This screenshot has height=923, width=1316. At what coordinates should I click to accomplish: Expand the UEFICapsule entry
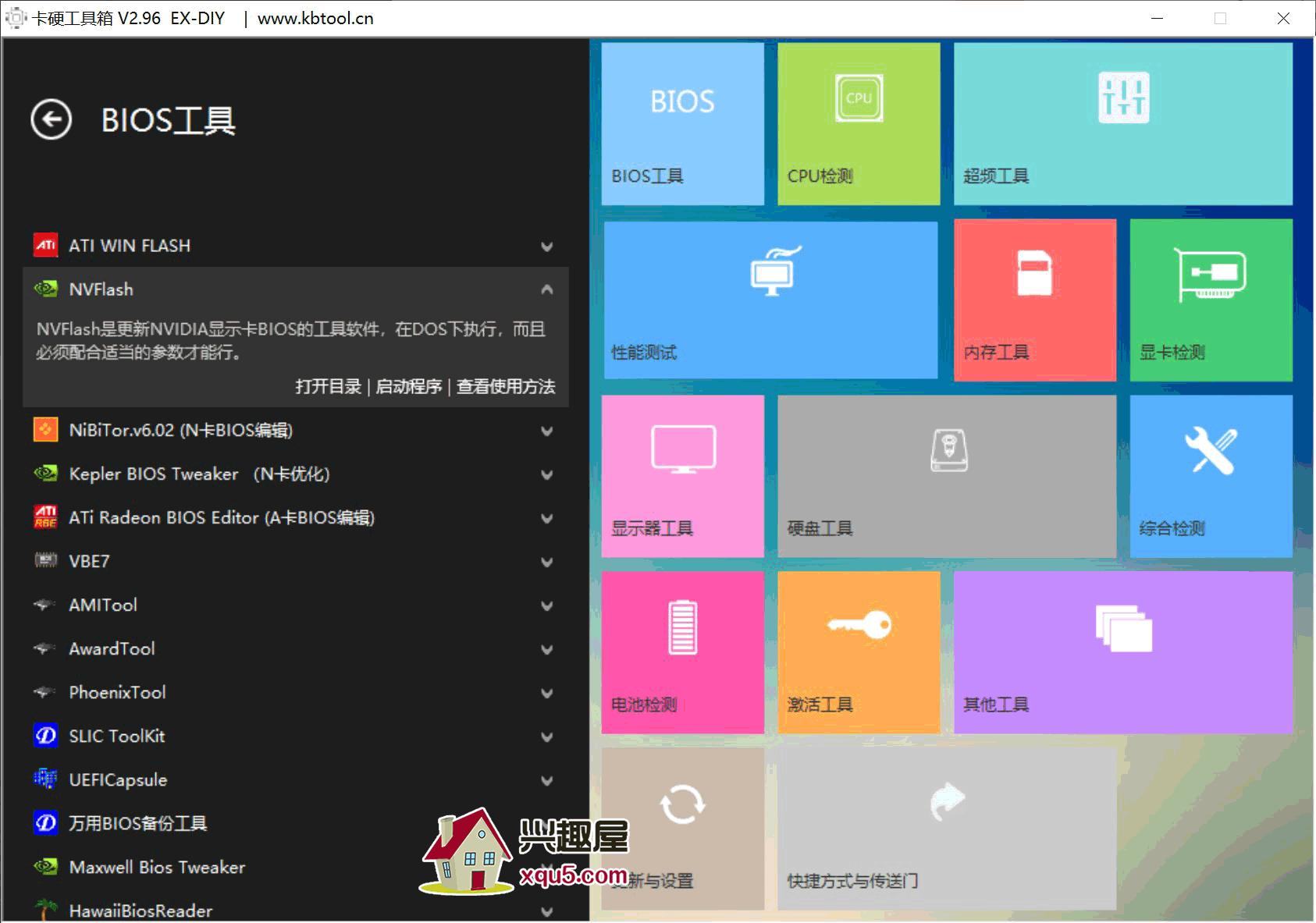[547, 781]
